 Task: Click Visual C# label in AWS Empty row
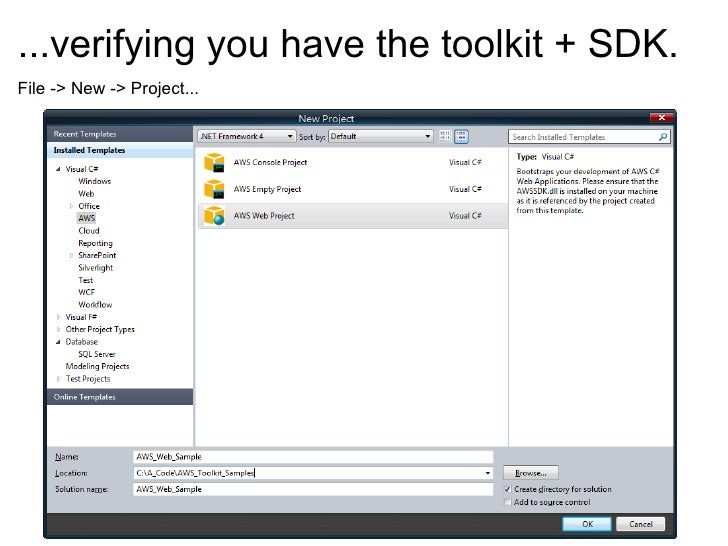click(x=465, y=189)
